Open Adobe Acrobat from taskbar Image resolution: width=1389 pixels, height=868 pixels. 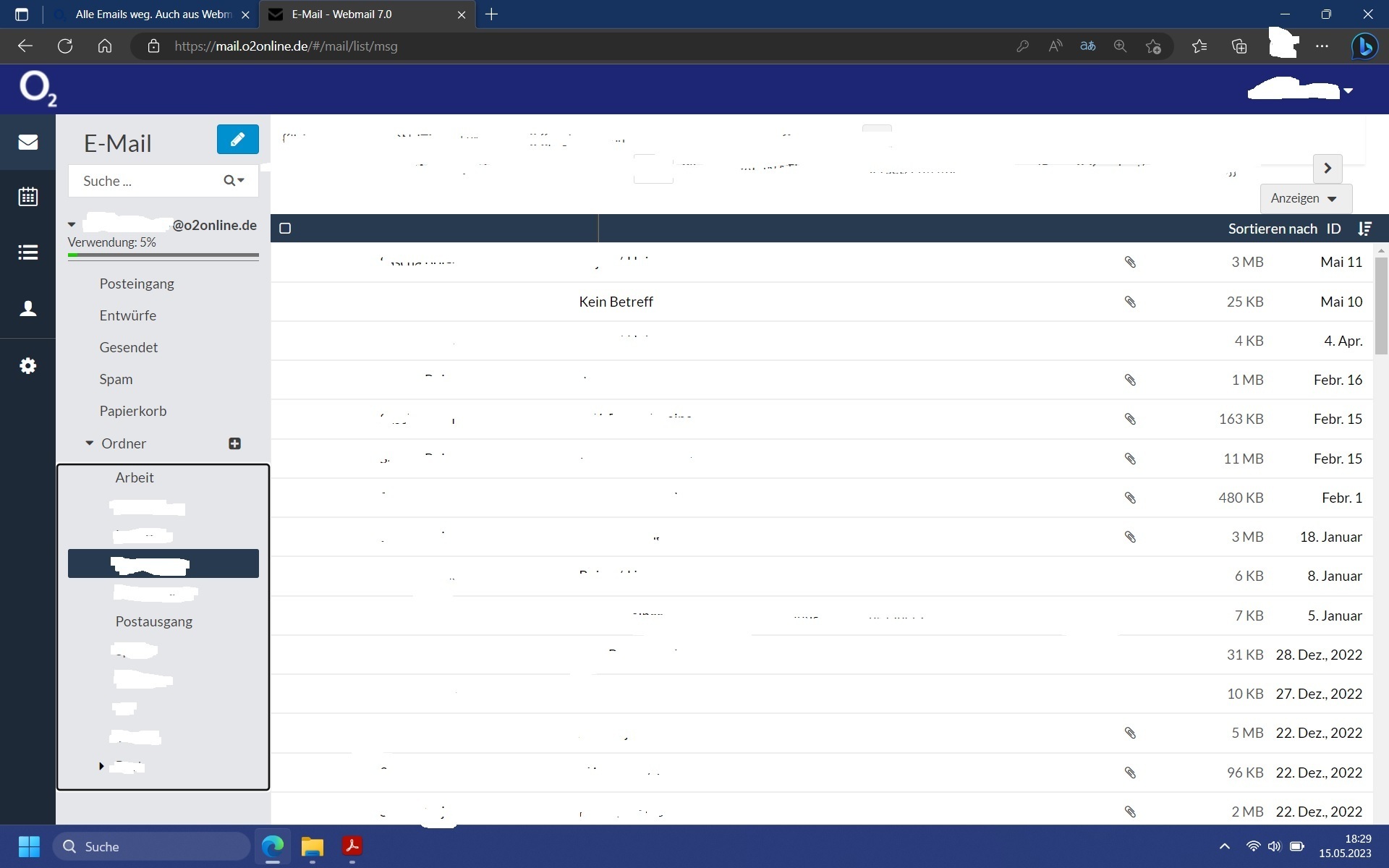pyautogui.click(x=352, y=846)
